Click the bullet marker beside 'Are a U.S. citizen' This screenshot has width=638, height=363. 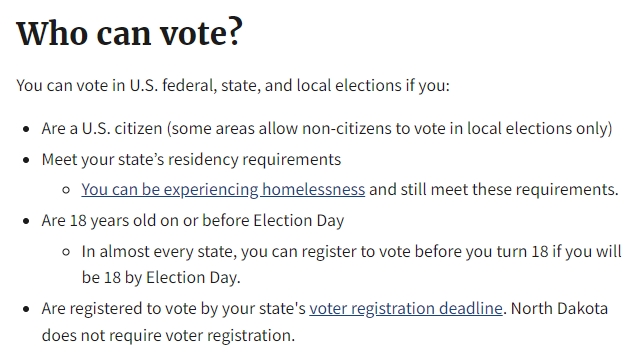click(26, 129)
